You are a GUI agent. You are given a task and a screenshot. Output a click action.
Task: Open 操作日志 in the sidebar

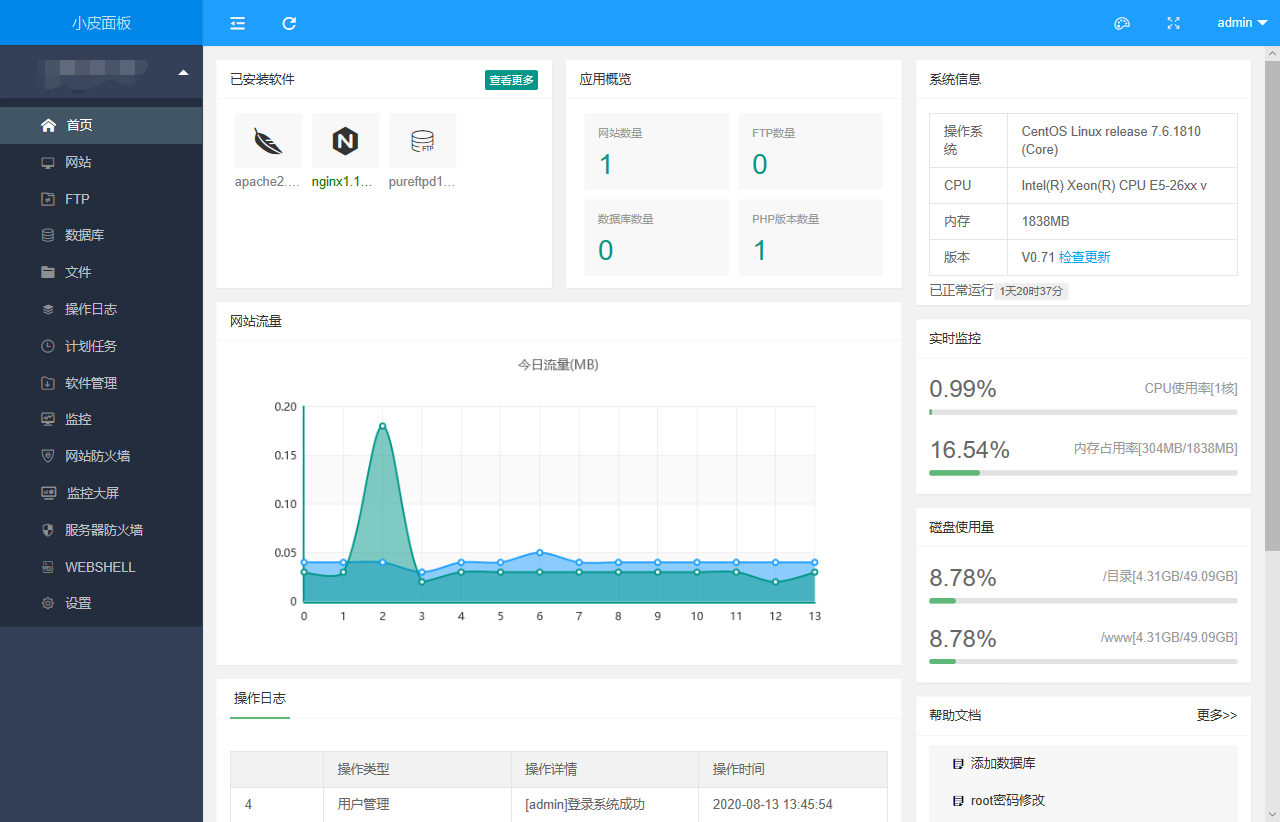click(x=101, y=309)
